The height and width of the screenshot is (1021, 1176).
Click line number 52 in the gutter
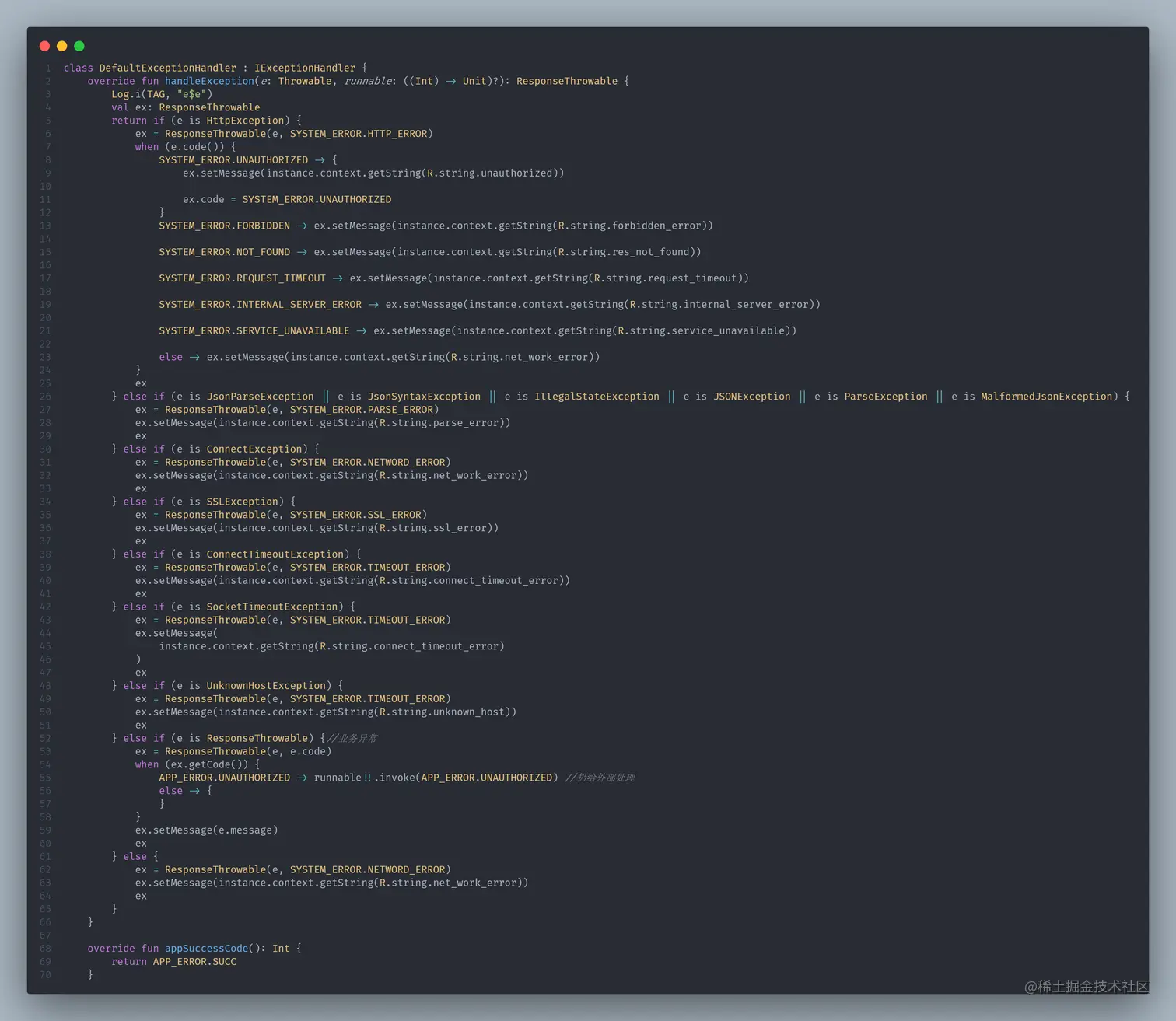pos(45,739)
